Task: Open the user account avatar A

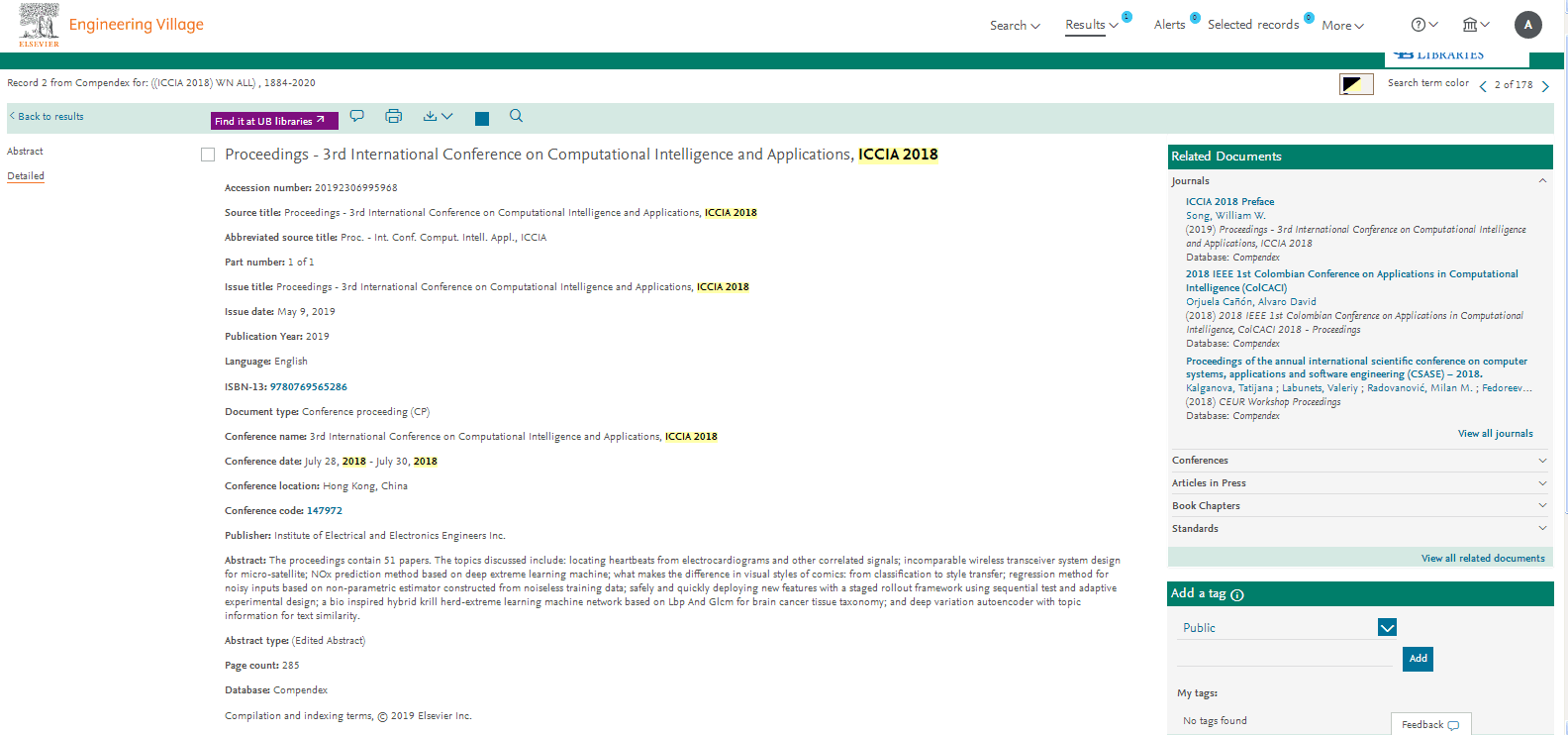Action: click(x=1528, y=25)
